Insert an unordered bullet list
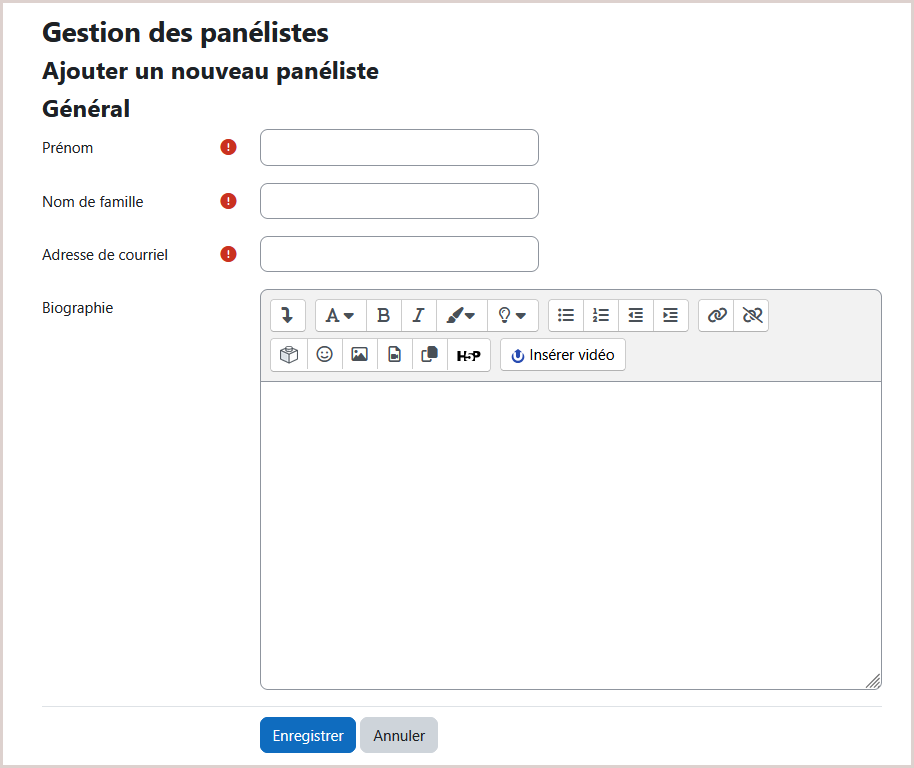The width and height of the screenshot is (914, 768). pos(566,315)
